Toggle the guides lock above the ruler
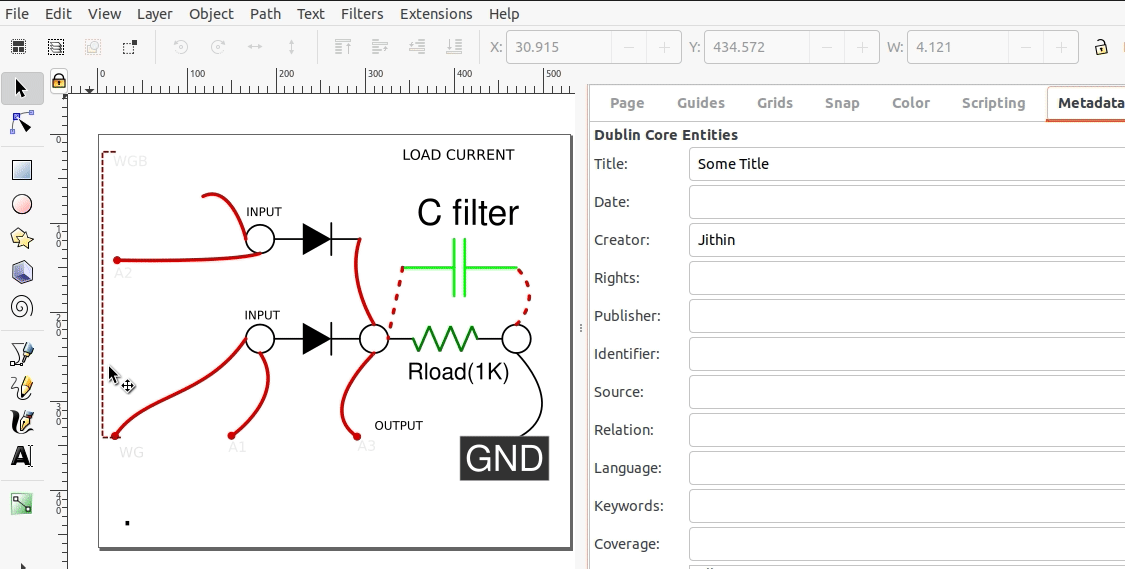The image size is (1125, 569). 58,80
